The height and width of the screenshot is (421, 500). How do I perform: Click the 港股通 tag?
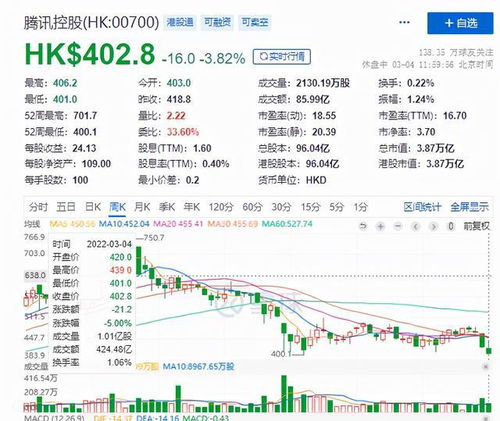180,22
